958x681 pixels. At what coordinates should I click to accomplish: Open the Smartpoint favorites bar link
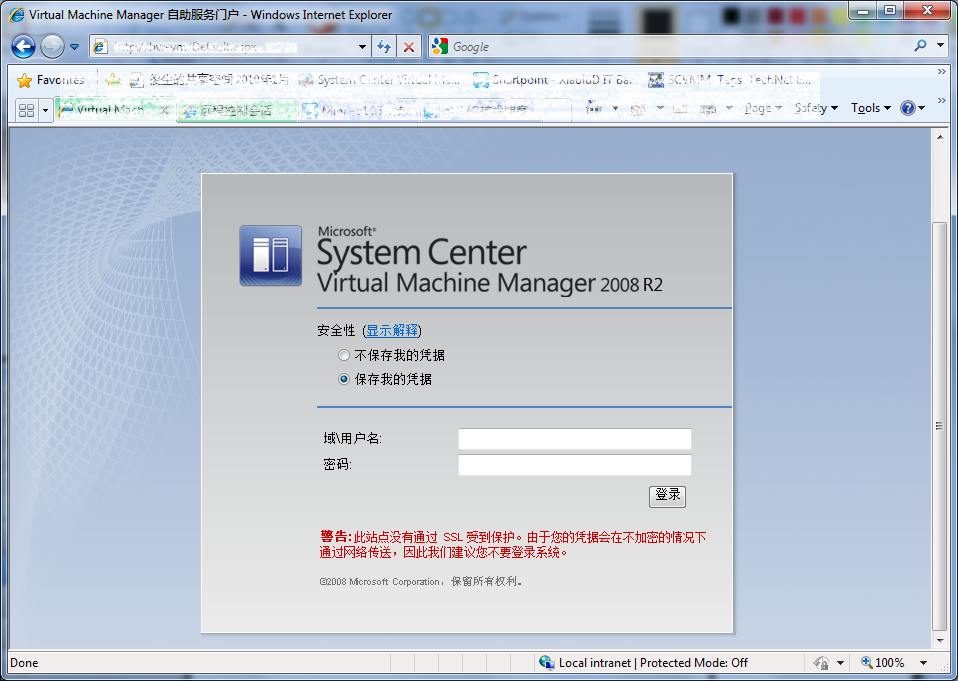tap(555, 80)
